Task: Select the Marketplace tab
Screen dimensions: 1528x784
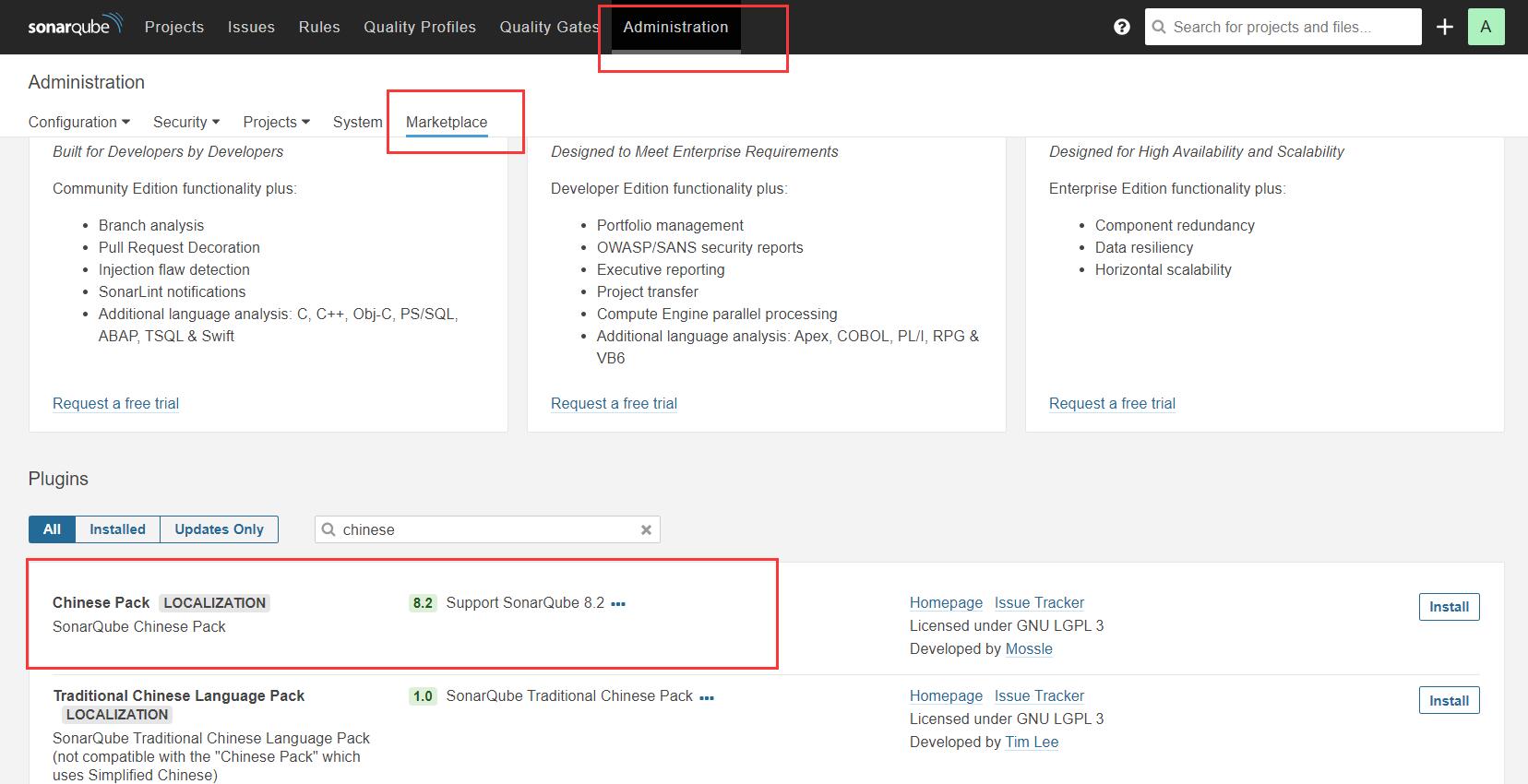Action: (x=447, y=122)
